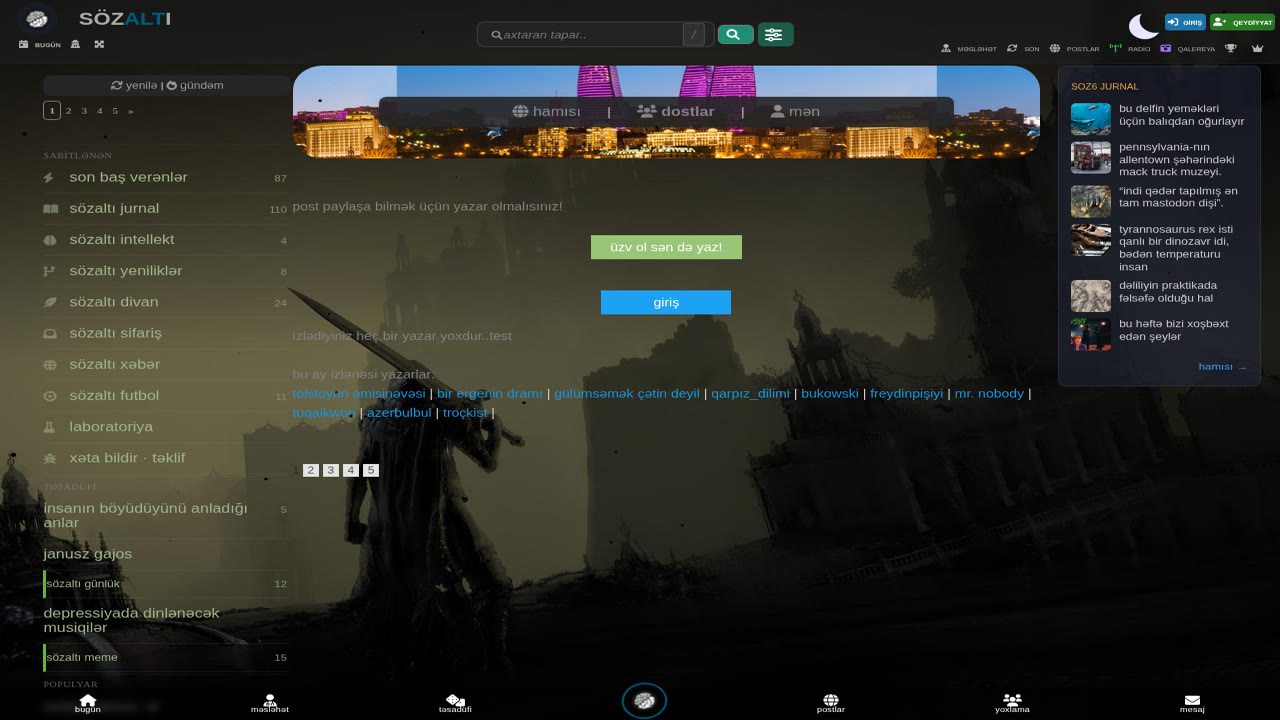Open 'son baş verənlər' in sidebar
Screen dimensions: 1280x720
tap(165, 178)
